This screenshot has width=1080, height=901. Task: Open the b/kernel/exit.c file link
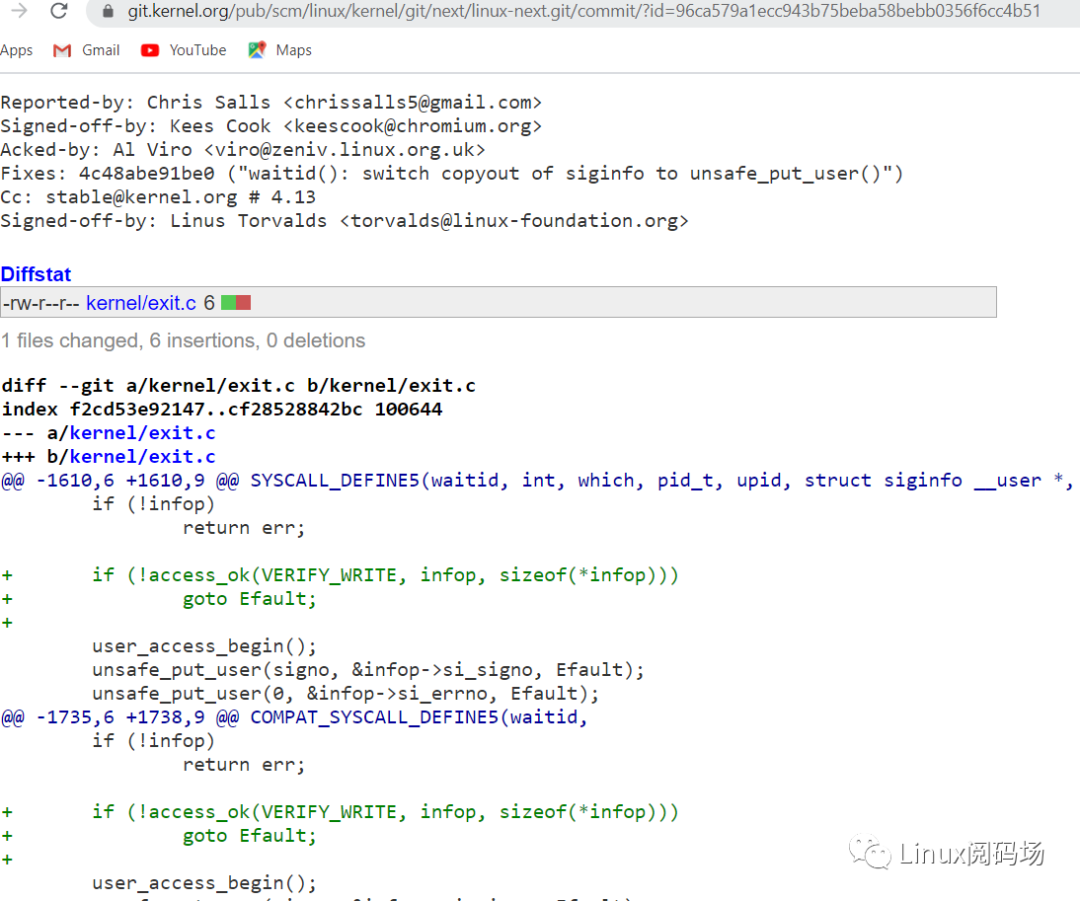click(143, 456)
